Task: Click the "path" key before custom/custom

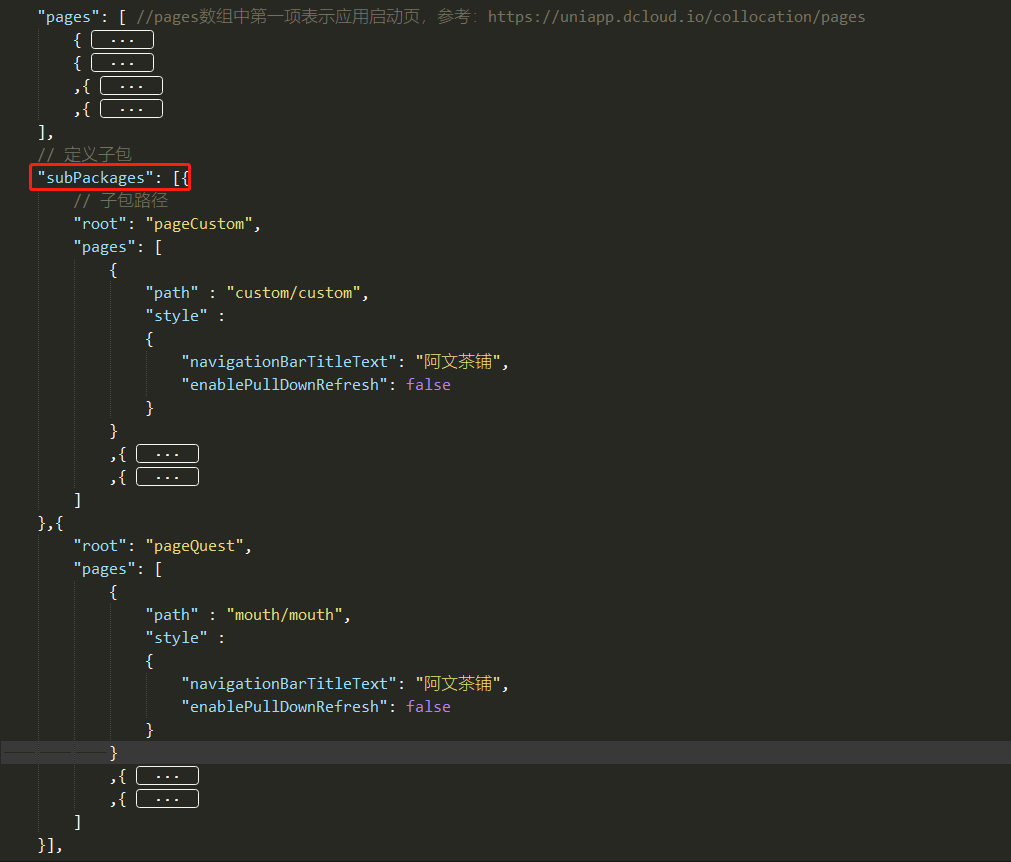Action: click(172, 293)
